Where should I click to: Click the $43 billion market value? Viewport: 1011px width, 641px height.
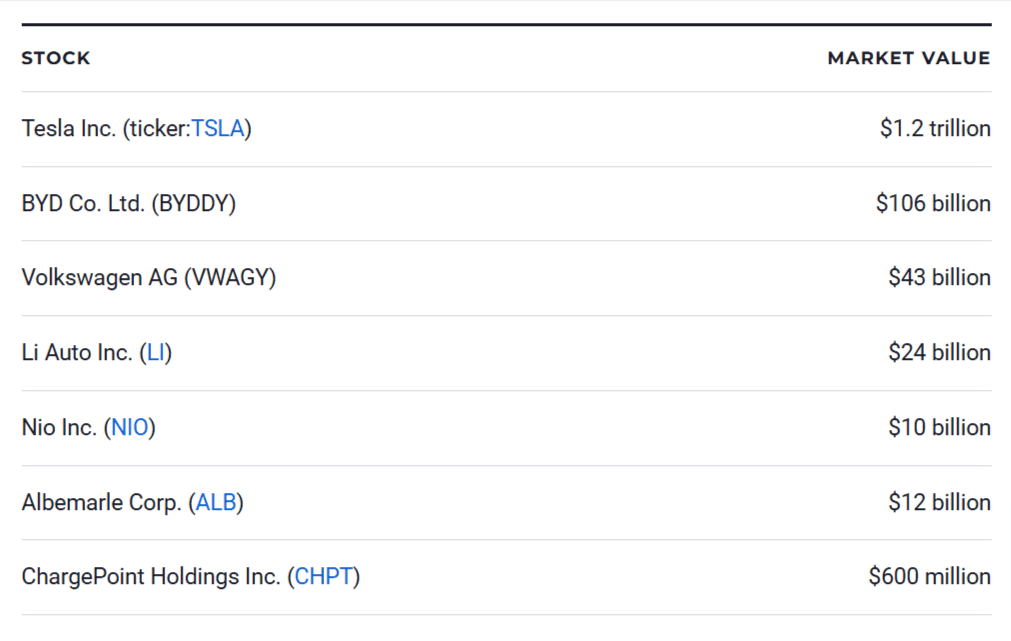coord(939,278)
